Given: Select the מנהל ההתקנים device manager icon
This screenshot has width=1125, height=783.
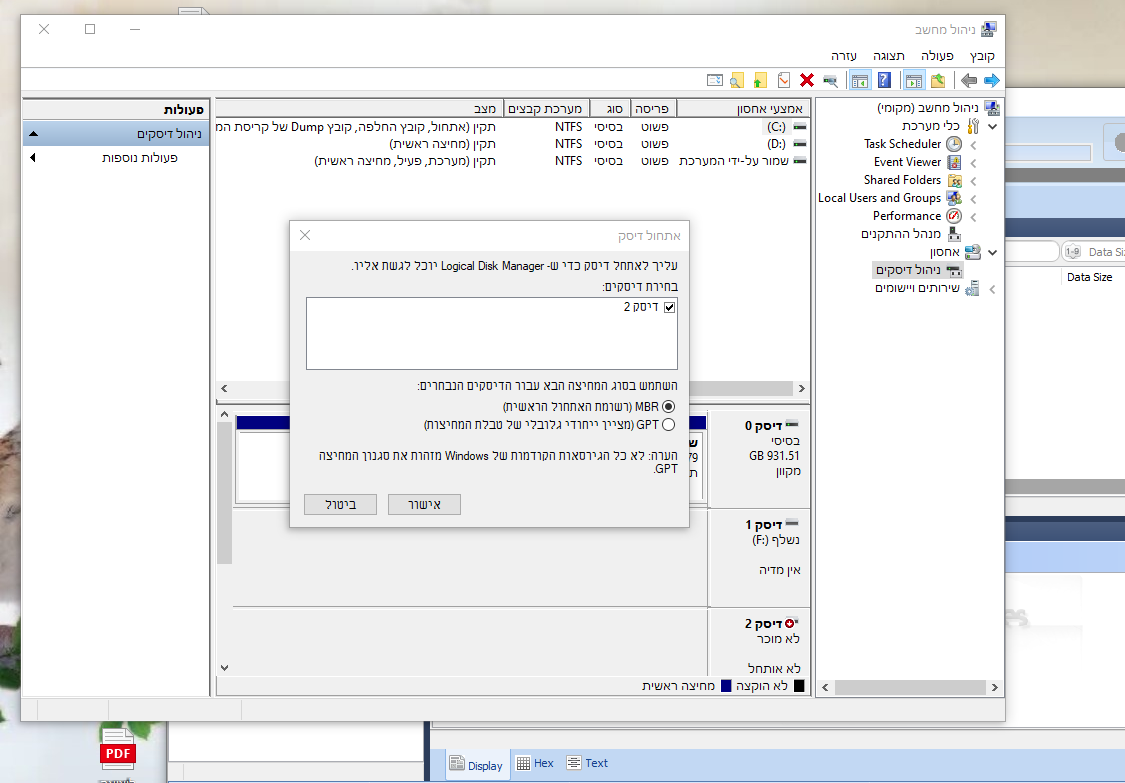Looking at the screenshot, I should [954, 234].
